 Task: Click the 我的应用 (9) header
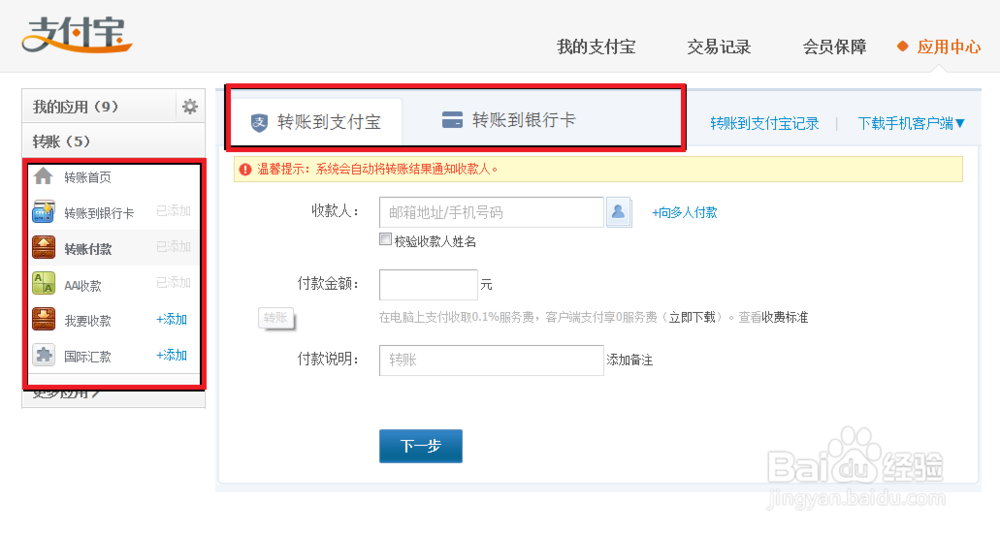click(x=75, y=106)
